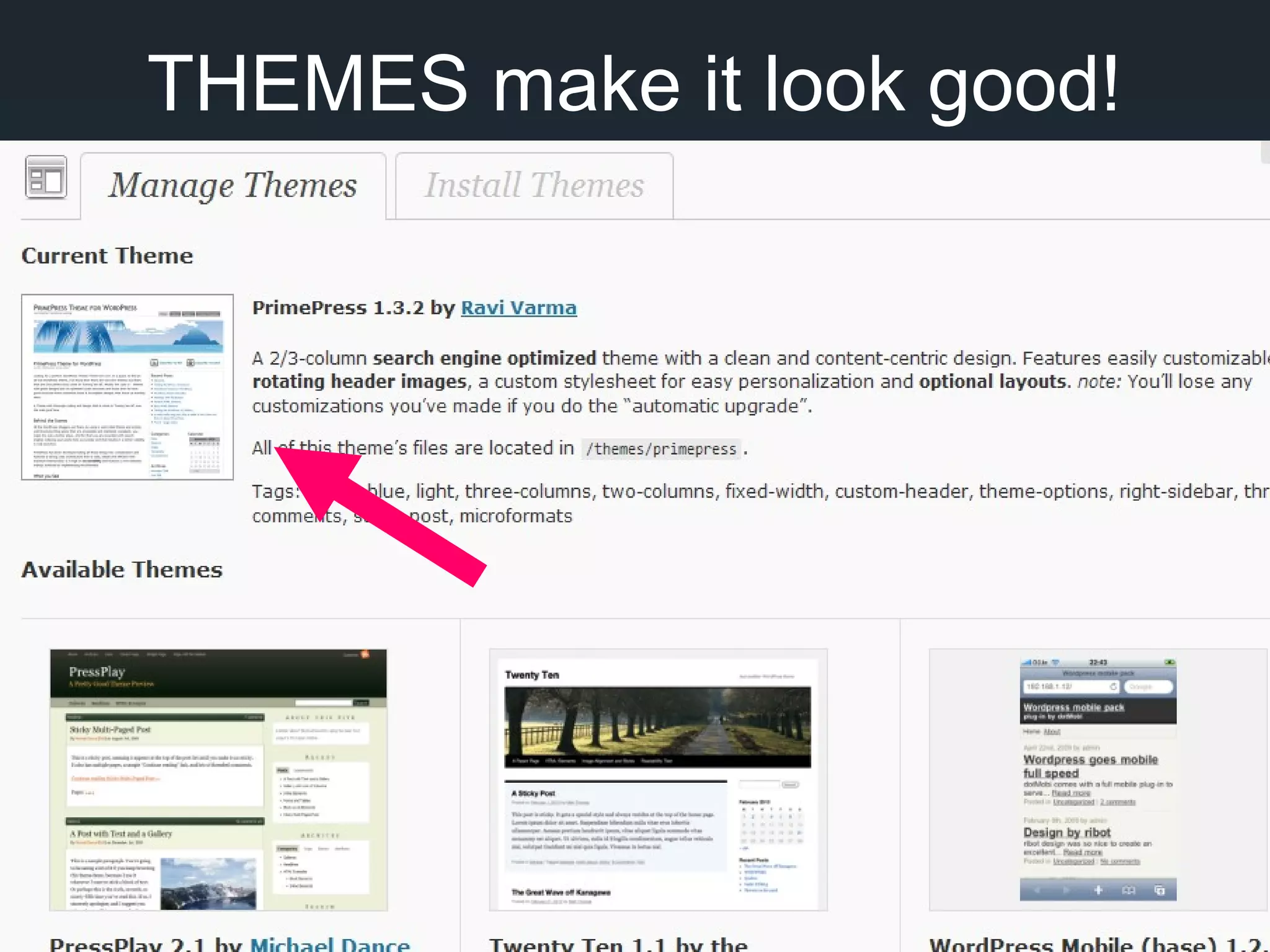Open Ravi Varma author link
Screen dimensions: 1270x952
click(518, 308)
